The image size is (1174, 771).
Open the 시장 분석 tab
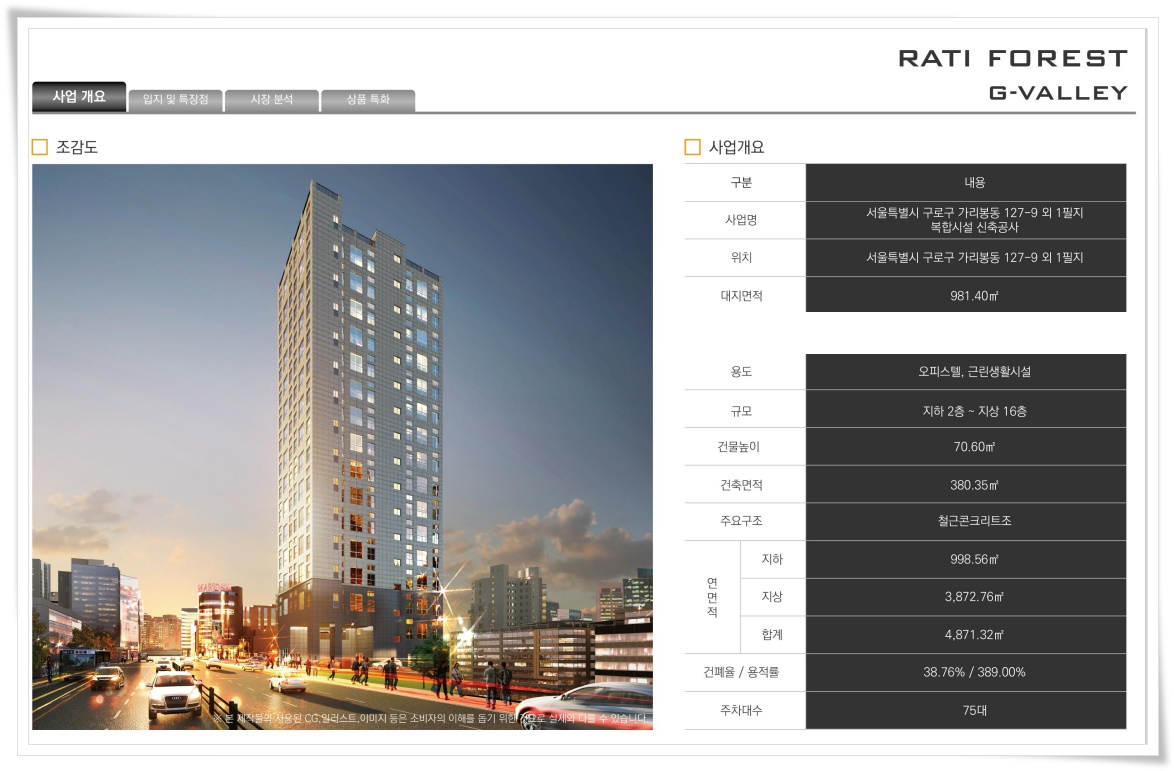[x=272, y=100]
